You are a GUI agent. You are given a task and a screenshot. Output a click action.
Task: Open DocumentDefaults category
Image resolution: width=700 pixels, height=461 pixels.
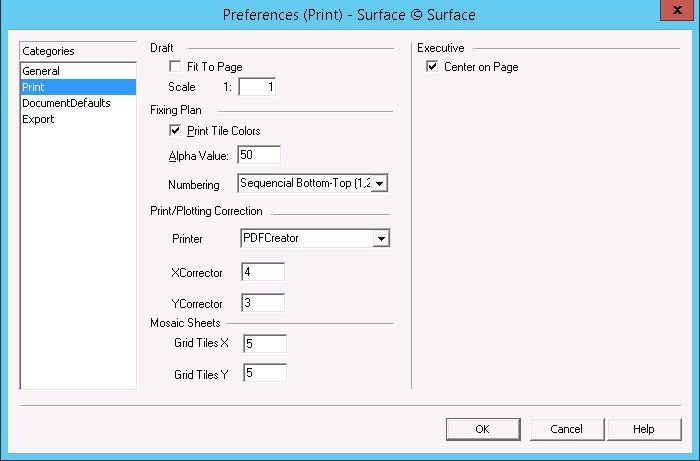pos(66,103)
